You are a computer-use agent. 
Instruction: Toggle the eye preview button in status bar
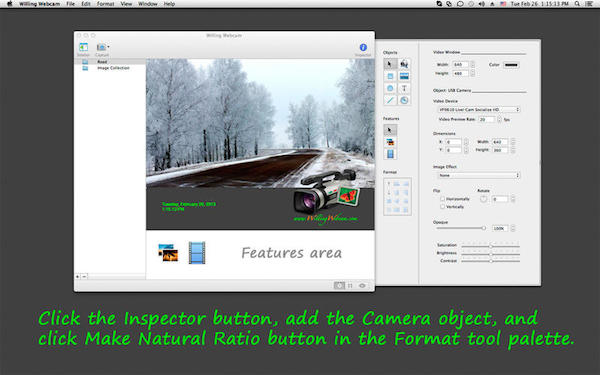pos(362,285)
